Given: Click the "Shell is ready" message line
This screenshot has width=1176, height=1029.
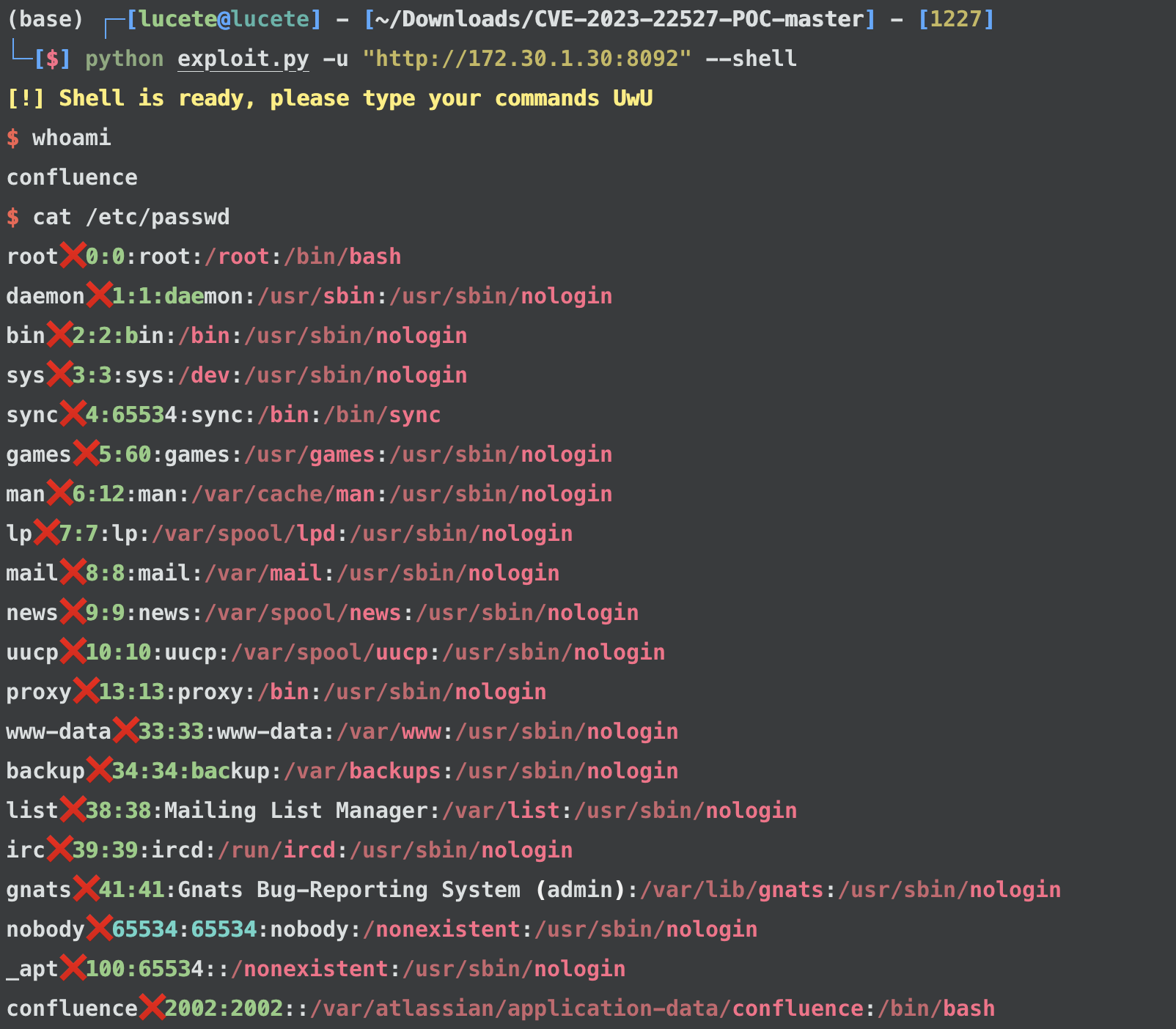Looking at the screenshot, I should [330, 98].
